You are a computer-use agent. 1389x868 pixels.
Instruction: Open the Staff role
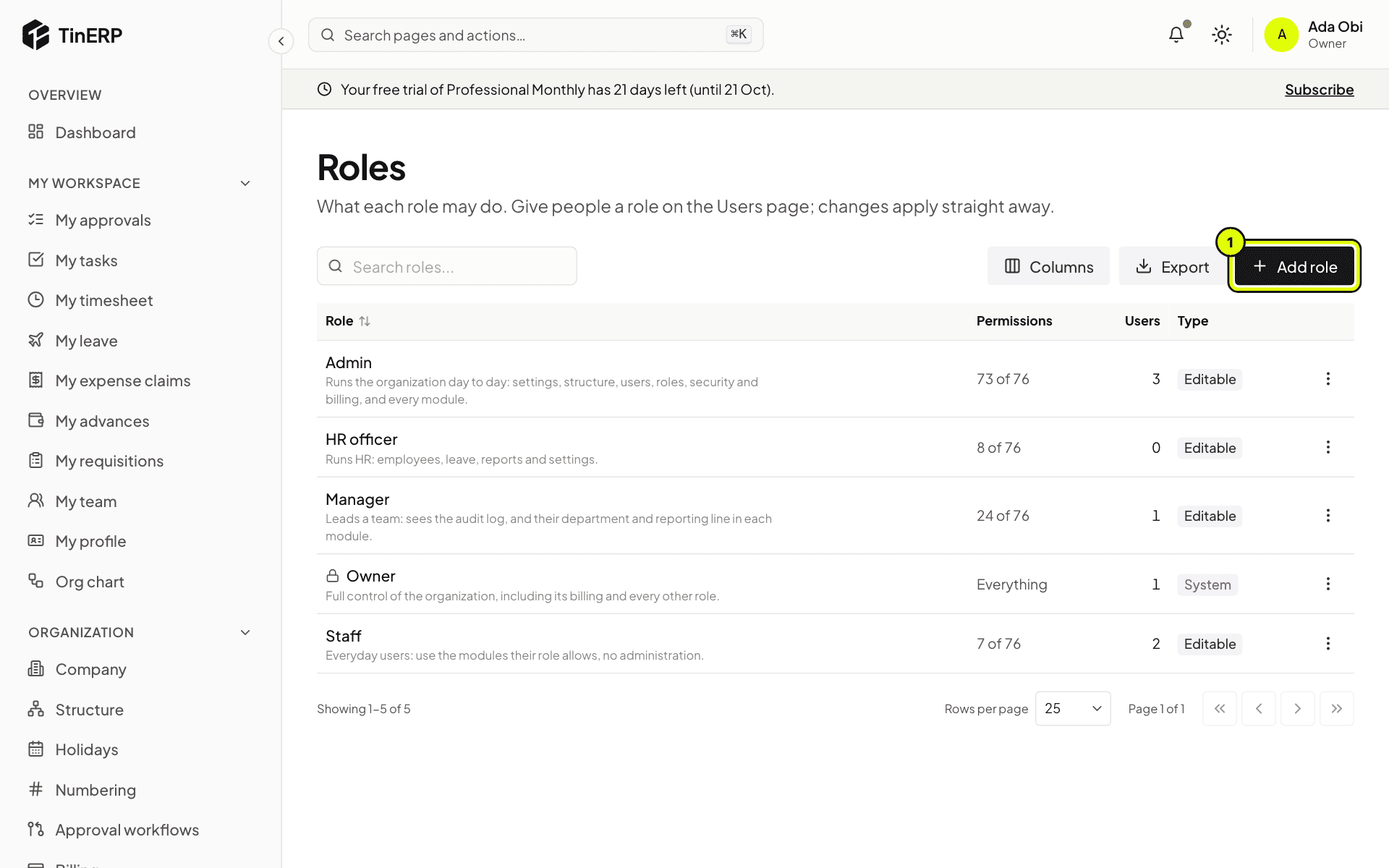pos(343,636)
